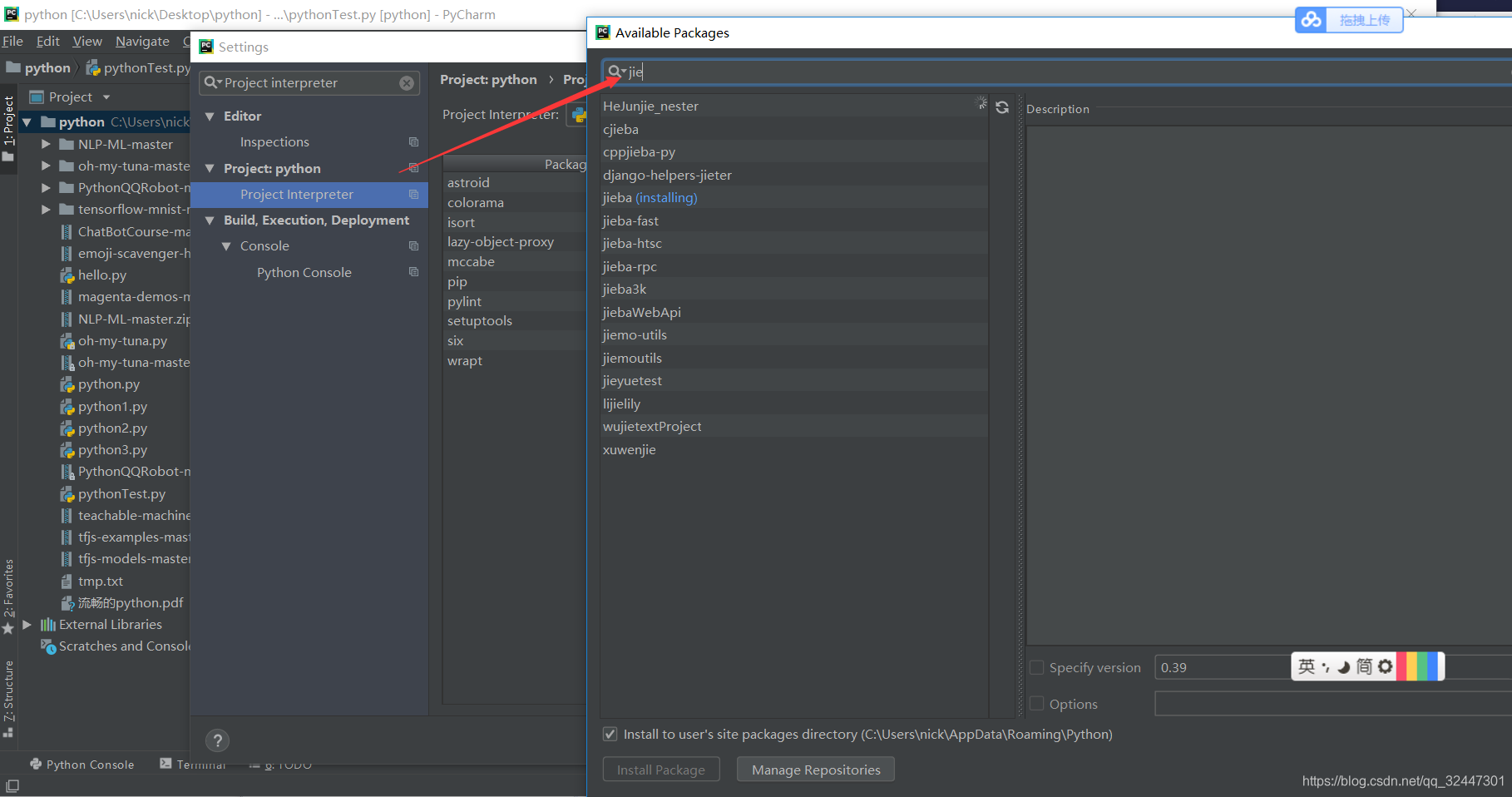
Task: Select the jieba3k package
Action: pos(794,290)
